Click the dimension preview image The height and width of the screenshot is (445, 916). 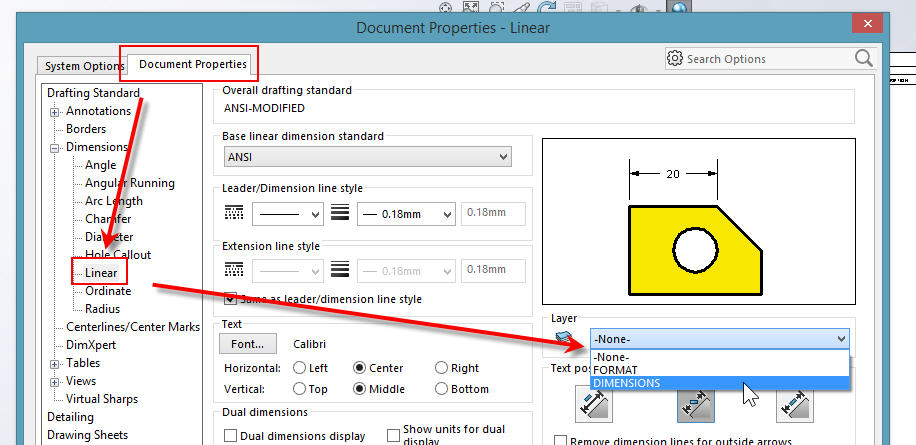[x=699, y=221]
